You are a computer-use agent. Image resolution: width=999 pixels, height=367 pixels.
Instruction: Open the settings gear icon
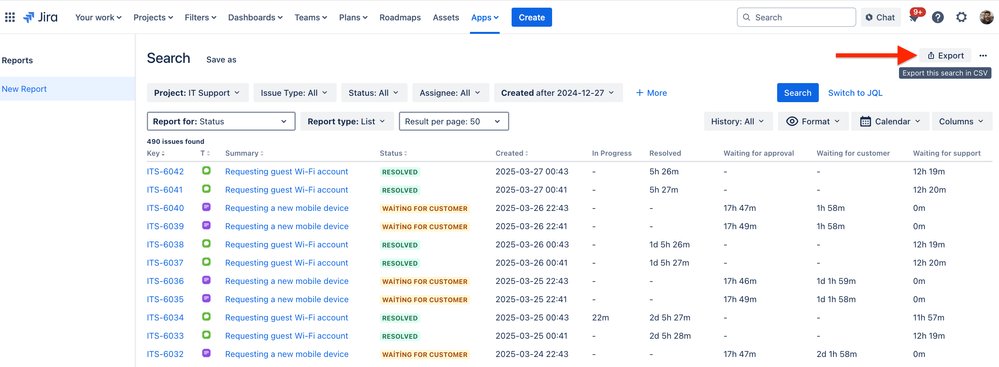tap(961, 17)
